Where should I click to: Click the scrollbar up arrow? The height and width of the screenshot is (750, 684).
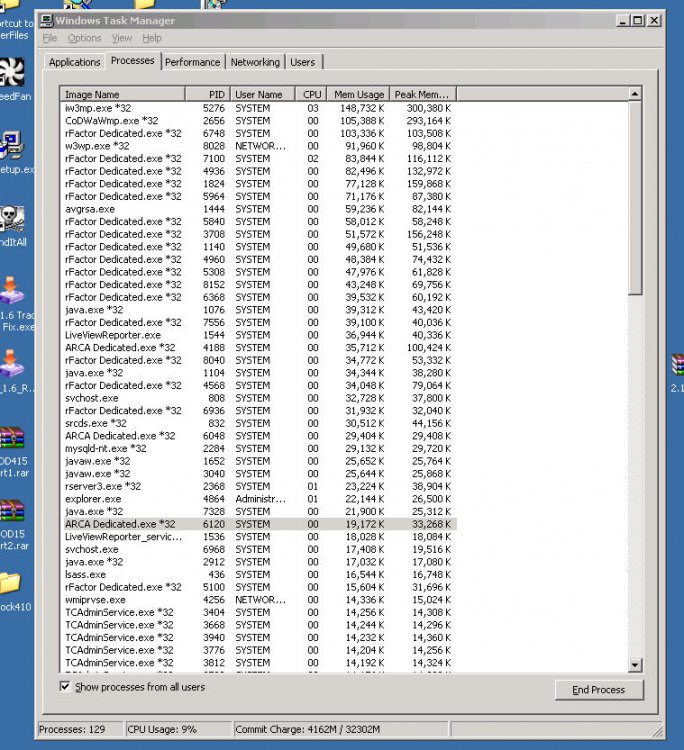635,94
